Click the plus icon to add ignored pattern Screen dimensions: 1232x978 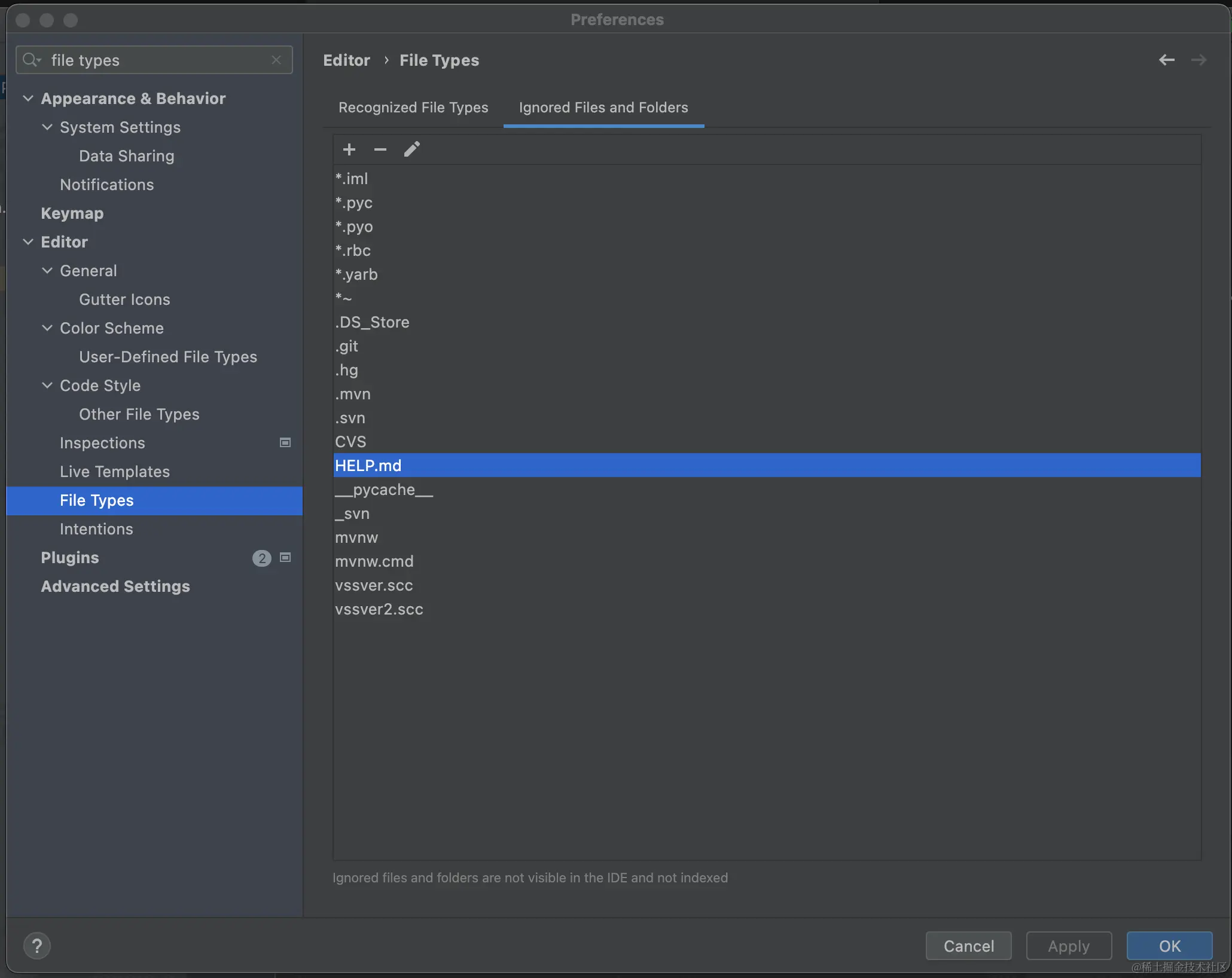[349, 149]
